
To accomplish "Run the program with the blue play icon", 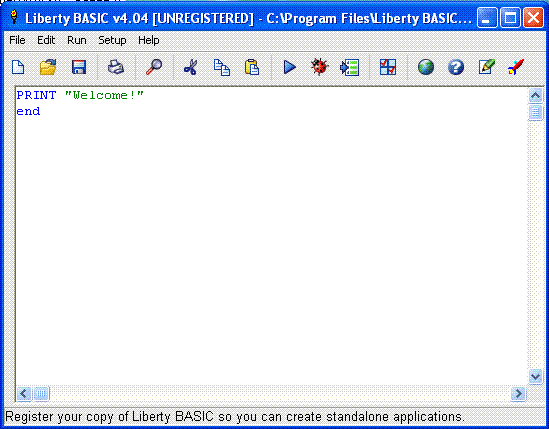I will point(290,67).
